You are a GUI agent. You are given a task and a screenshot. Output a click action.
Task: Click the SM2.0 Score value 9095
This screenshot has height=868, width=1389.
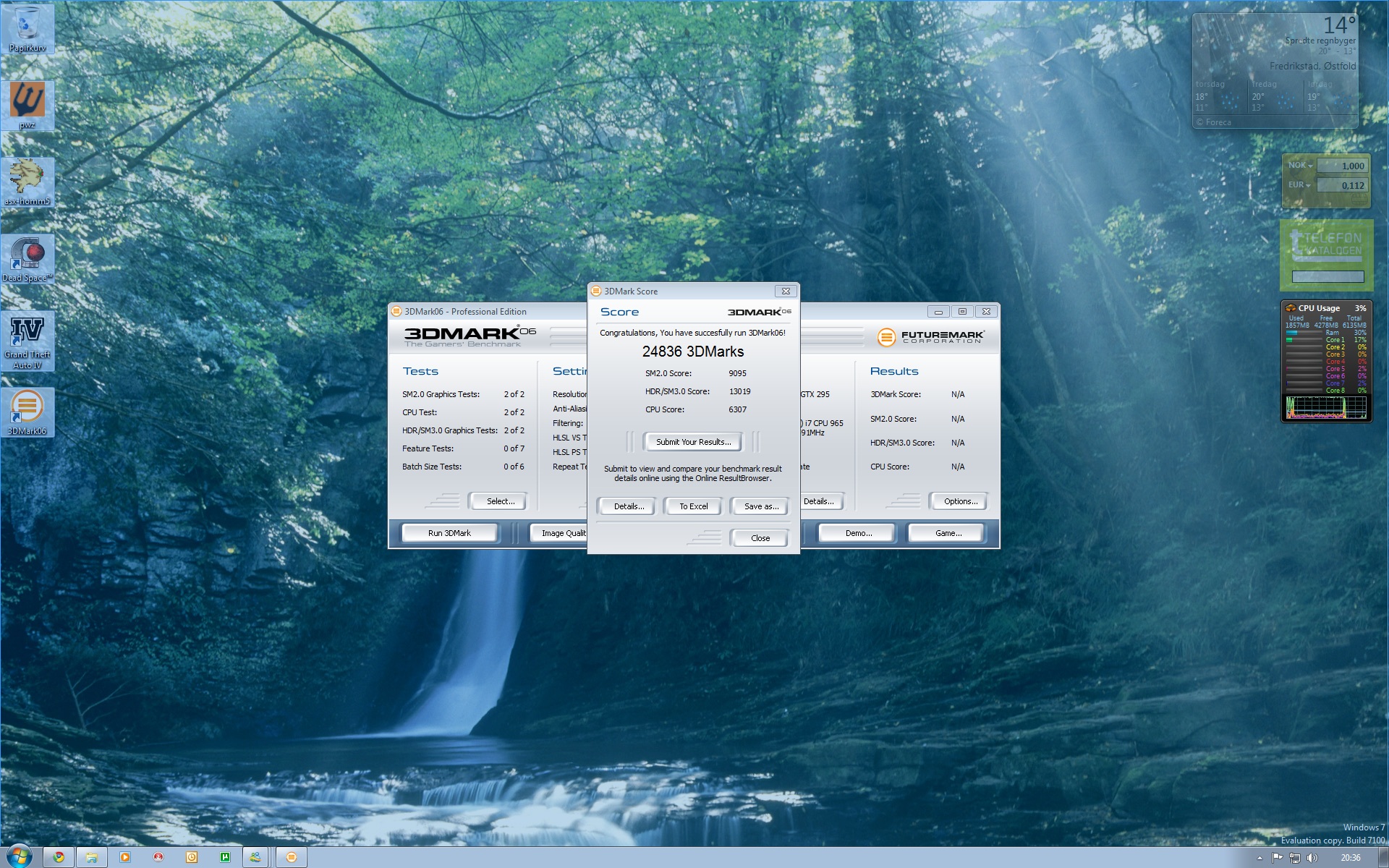tap(737, 374)
